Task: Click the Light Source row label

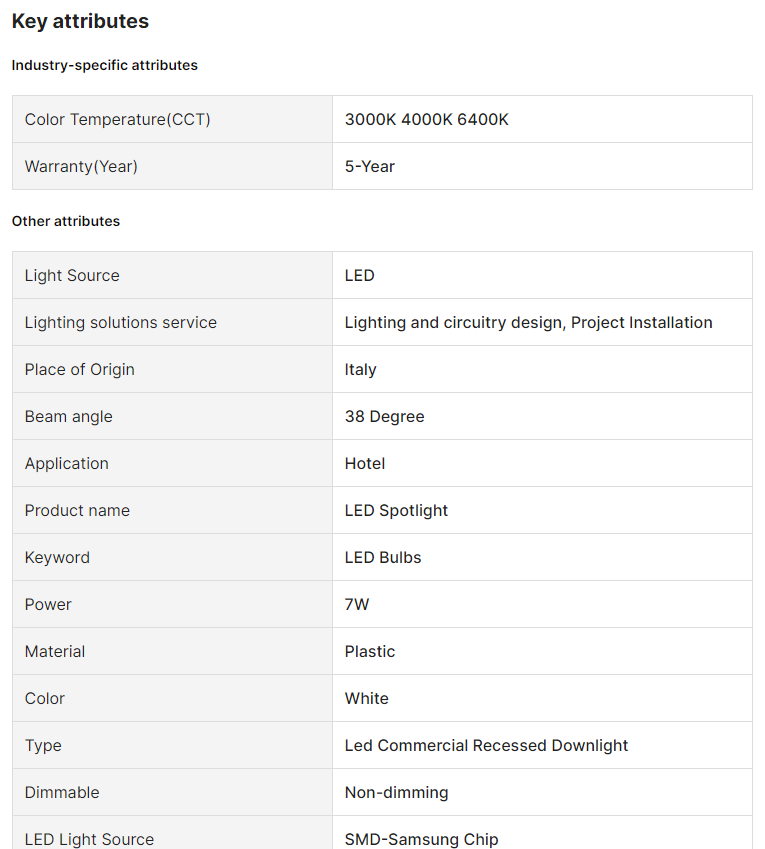Action: pos(72,275)
